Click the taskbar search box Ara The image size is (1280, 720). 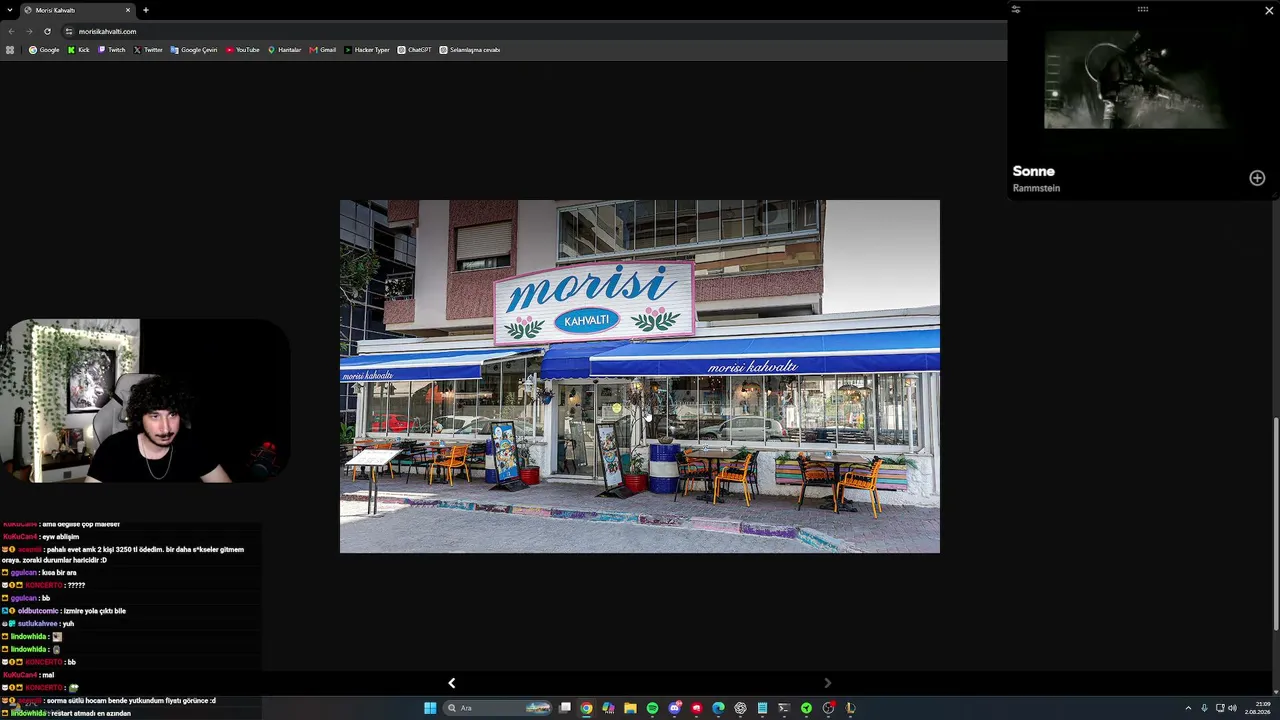tap(499, 708)
